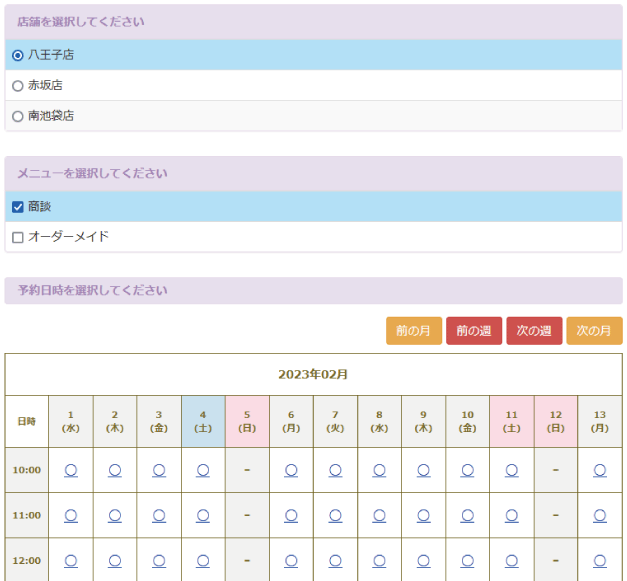Choose the 12:00 slot on 3 (金)
The height and width of the screenshot is (581, 627).
[x=159, y=560]
